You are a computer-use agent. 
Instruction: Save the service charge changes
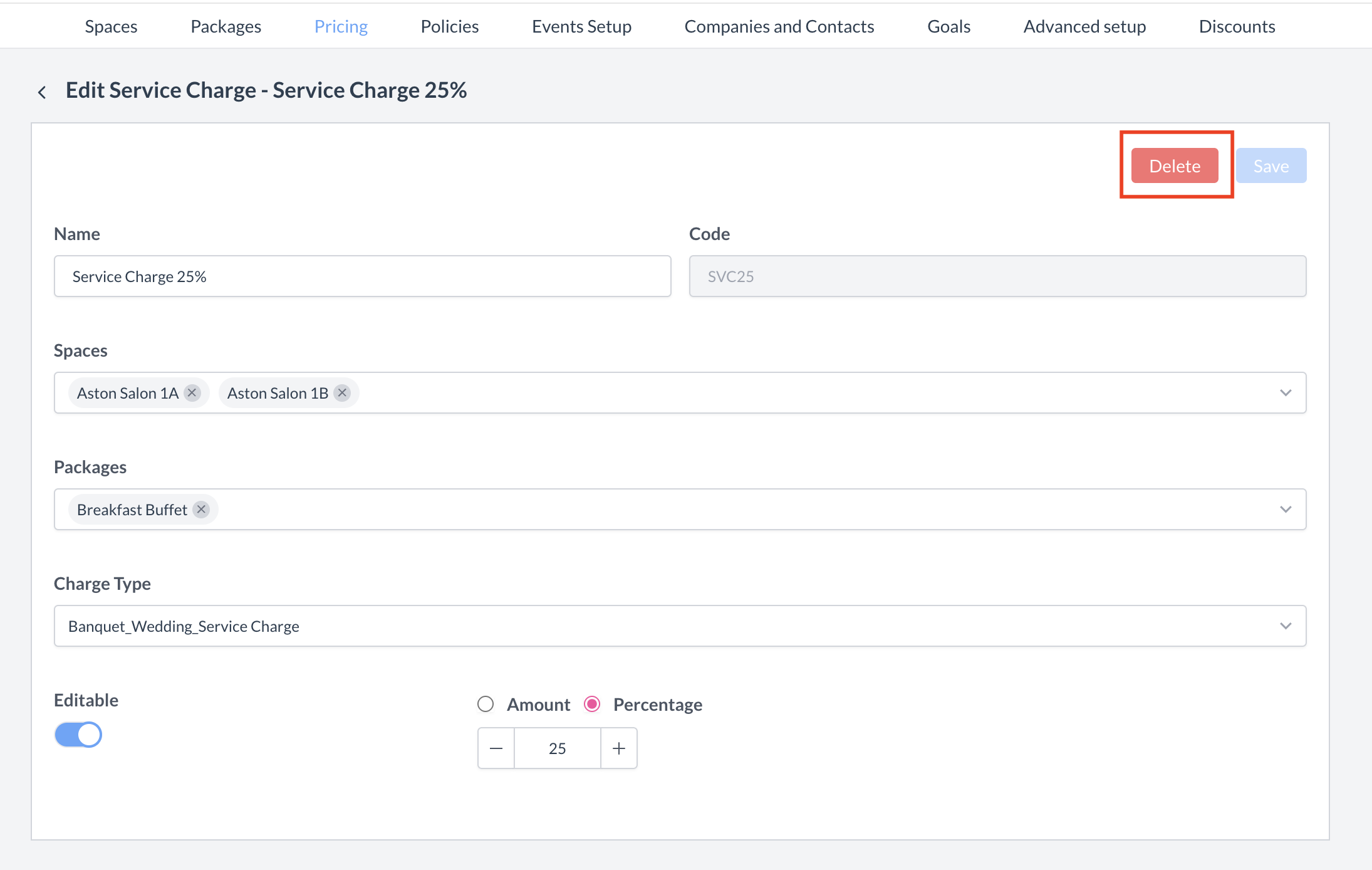coord(1271,165)
